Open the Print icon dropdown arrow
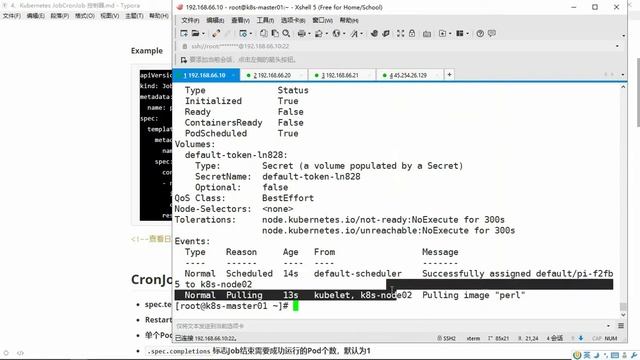The image size is (640, 360). tap(309, 34)
